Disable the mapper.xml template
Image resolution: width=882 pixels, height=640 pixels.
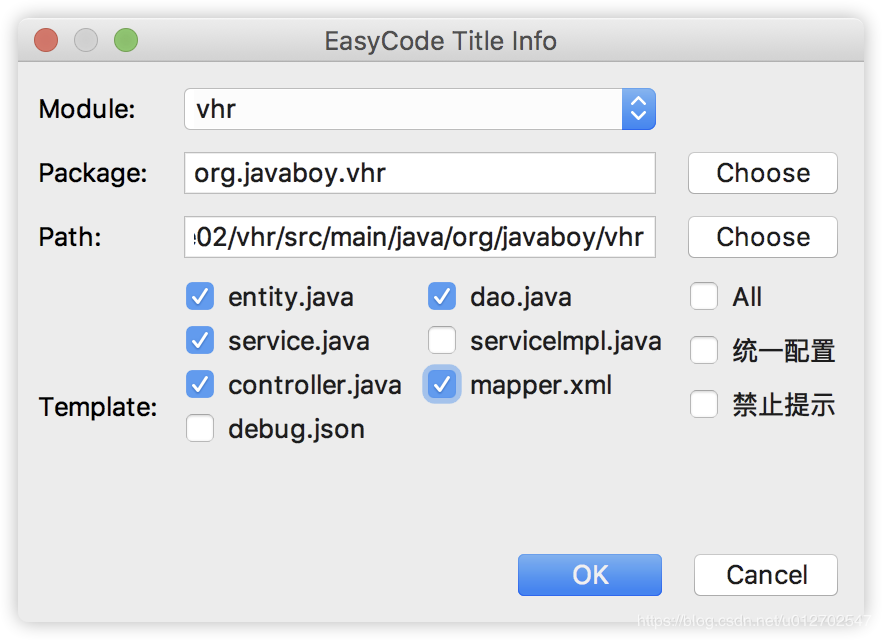[441, 384]
